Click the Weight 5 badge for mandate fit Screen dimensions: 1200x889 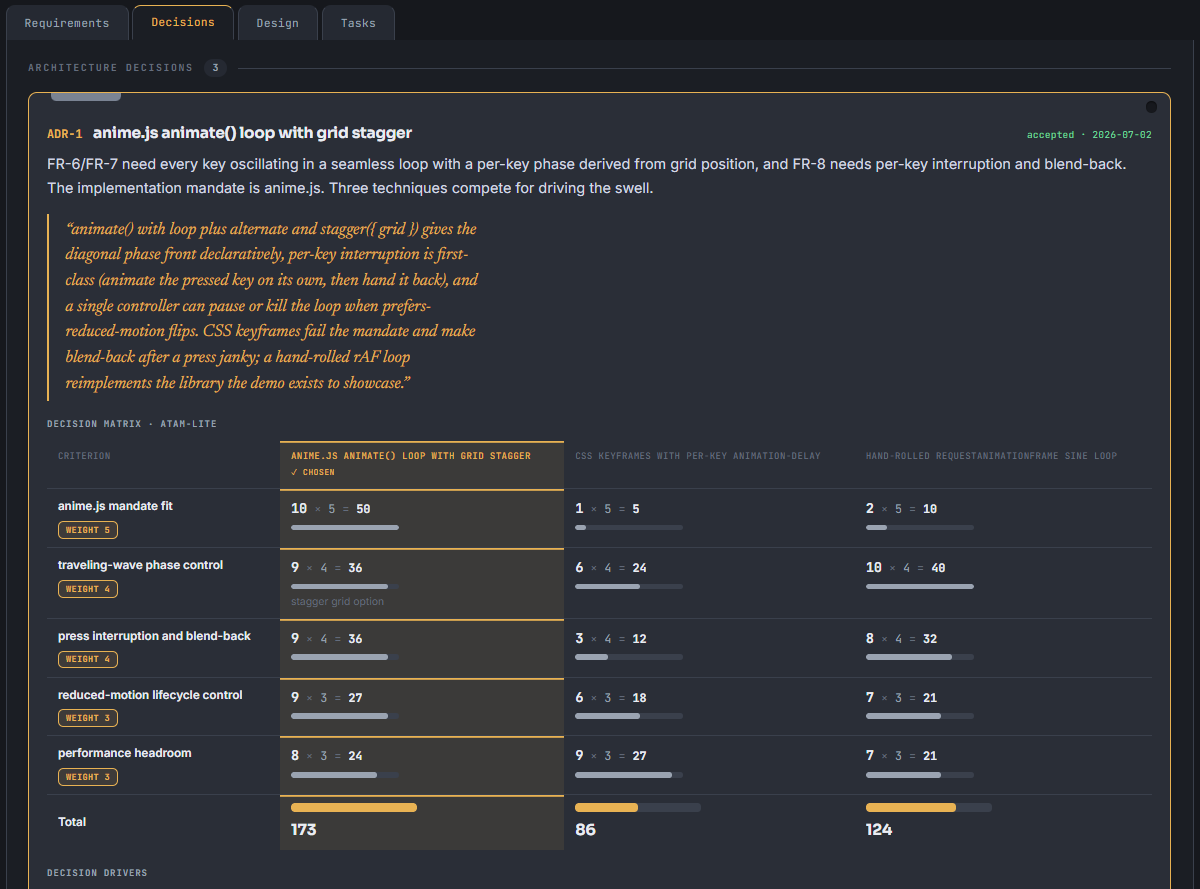tap(87, 530)
